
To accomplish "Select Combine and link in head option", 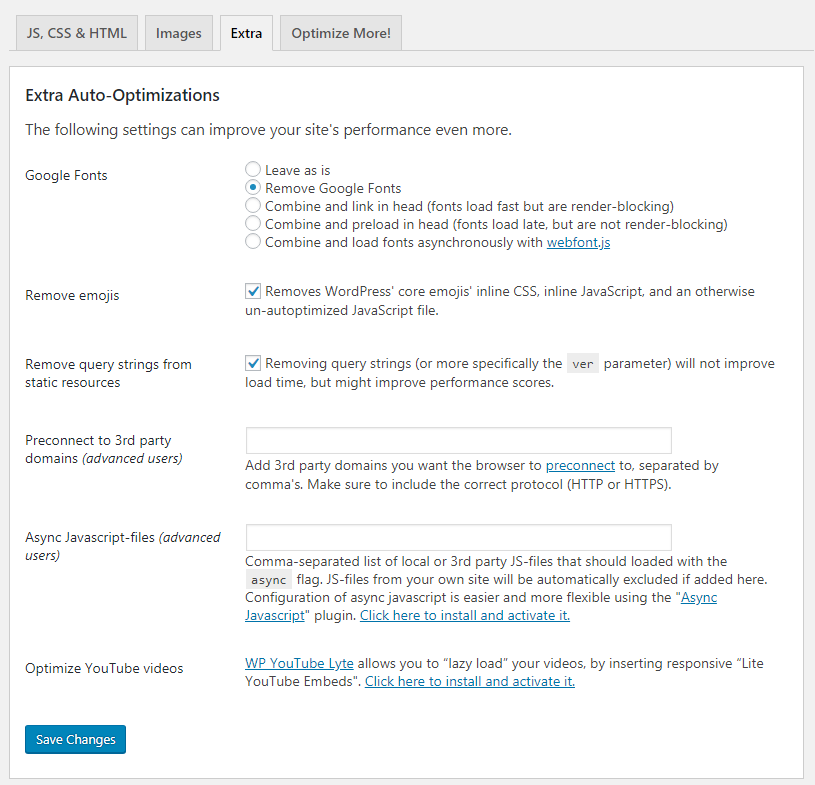I will point(253,206).
